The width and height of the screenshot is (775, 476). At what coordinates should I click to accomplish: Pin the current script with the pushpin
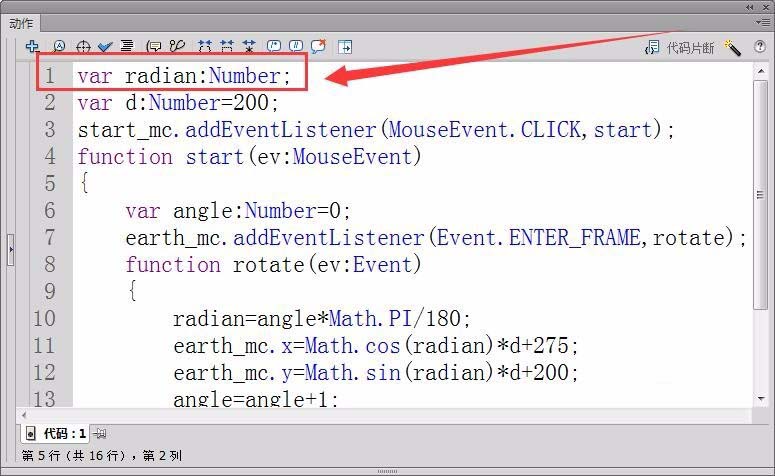click(100, 434)
